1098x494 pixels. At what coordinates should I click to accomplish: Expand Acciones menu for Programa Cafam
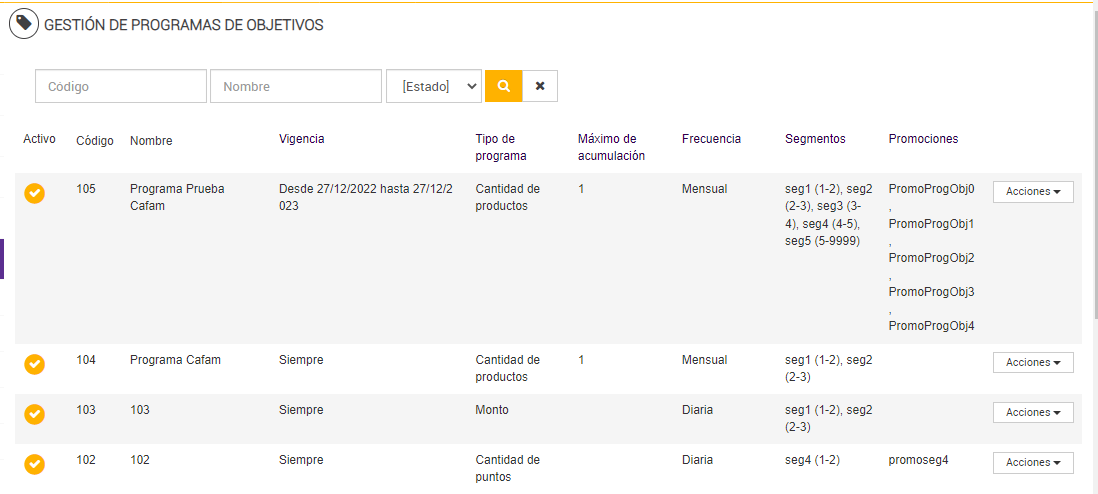(x=1033, y=362)
